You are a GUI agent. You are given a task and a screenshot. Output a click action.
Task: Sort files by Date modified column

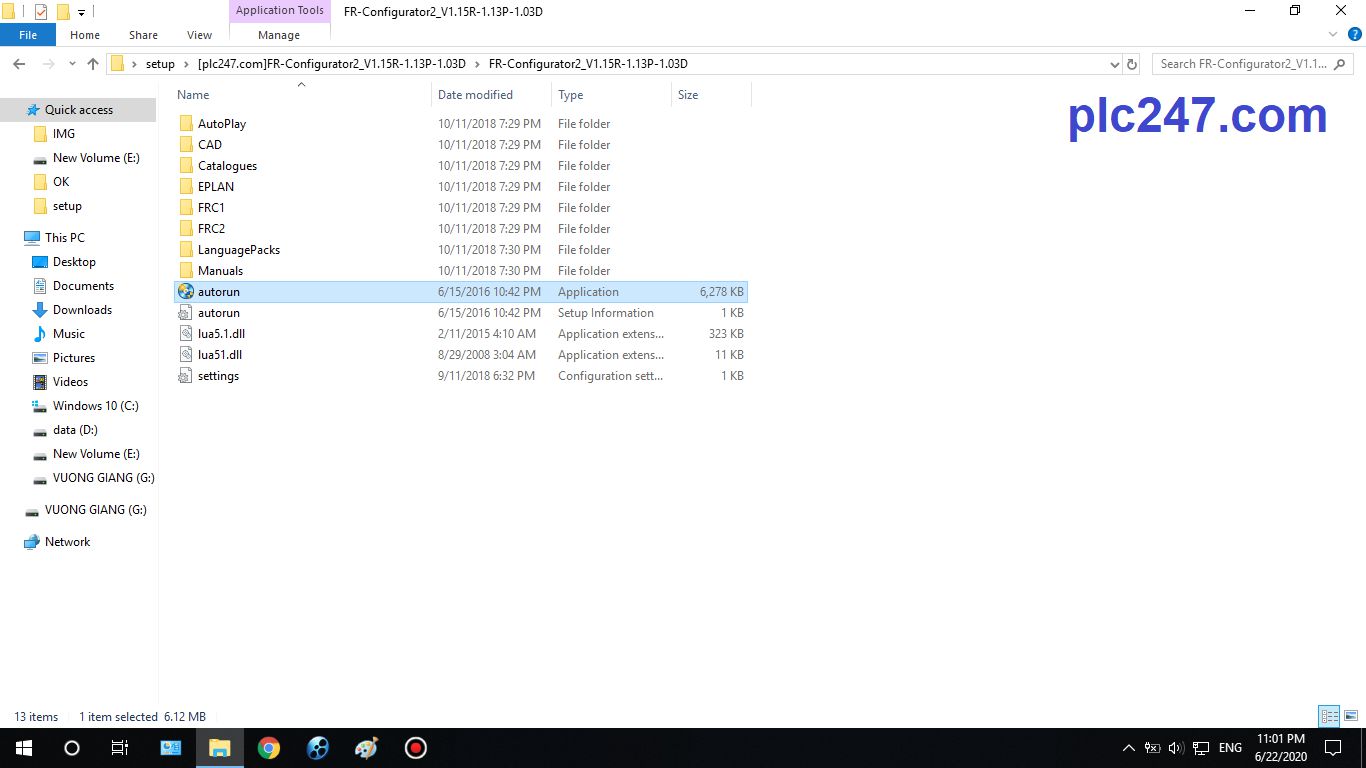[475, 95]
